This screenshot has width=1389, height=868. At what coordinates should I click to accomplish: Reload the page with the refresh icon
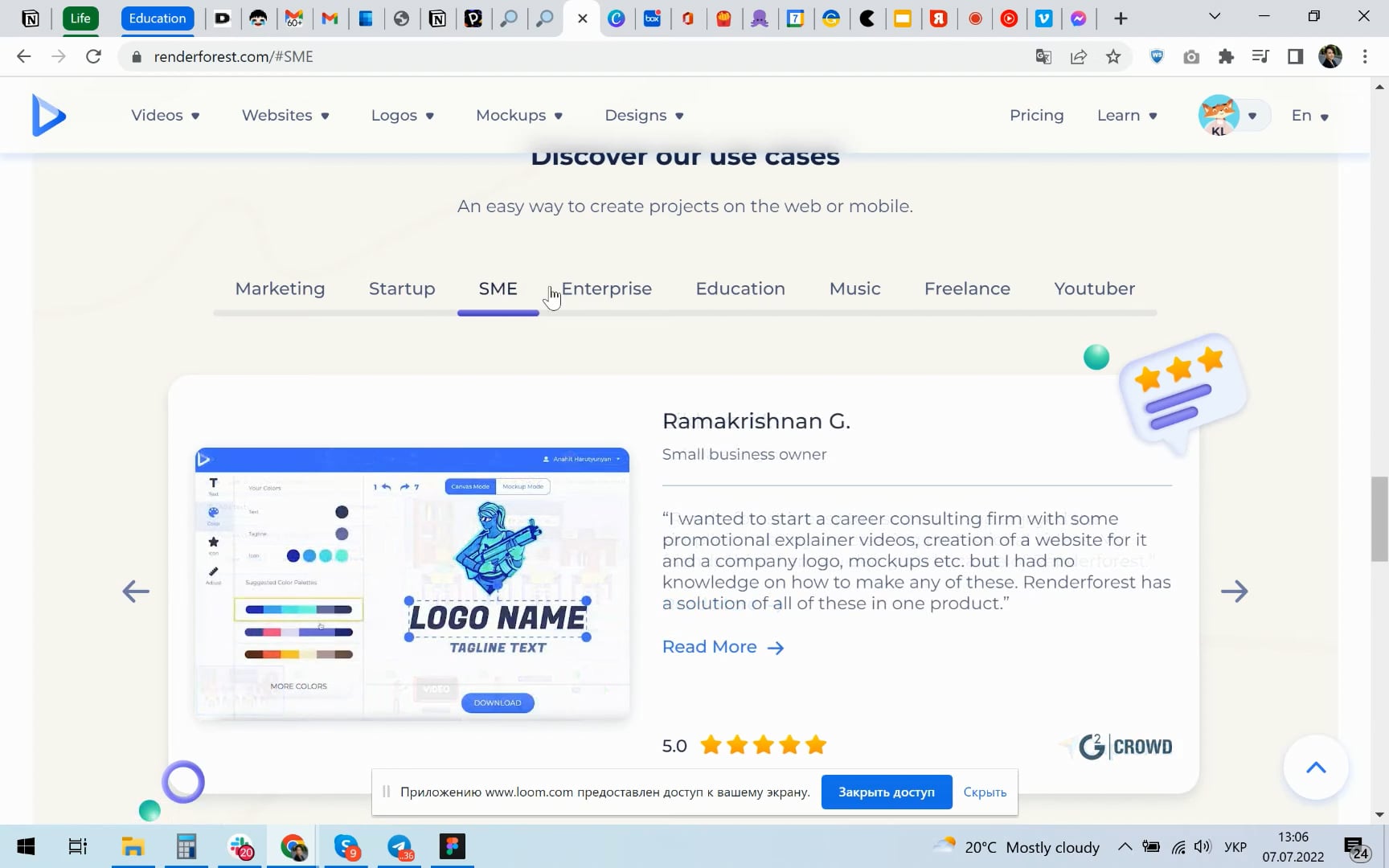click(x=93, y=56)
